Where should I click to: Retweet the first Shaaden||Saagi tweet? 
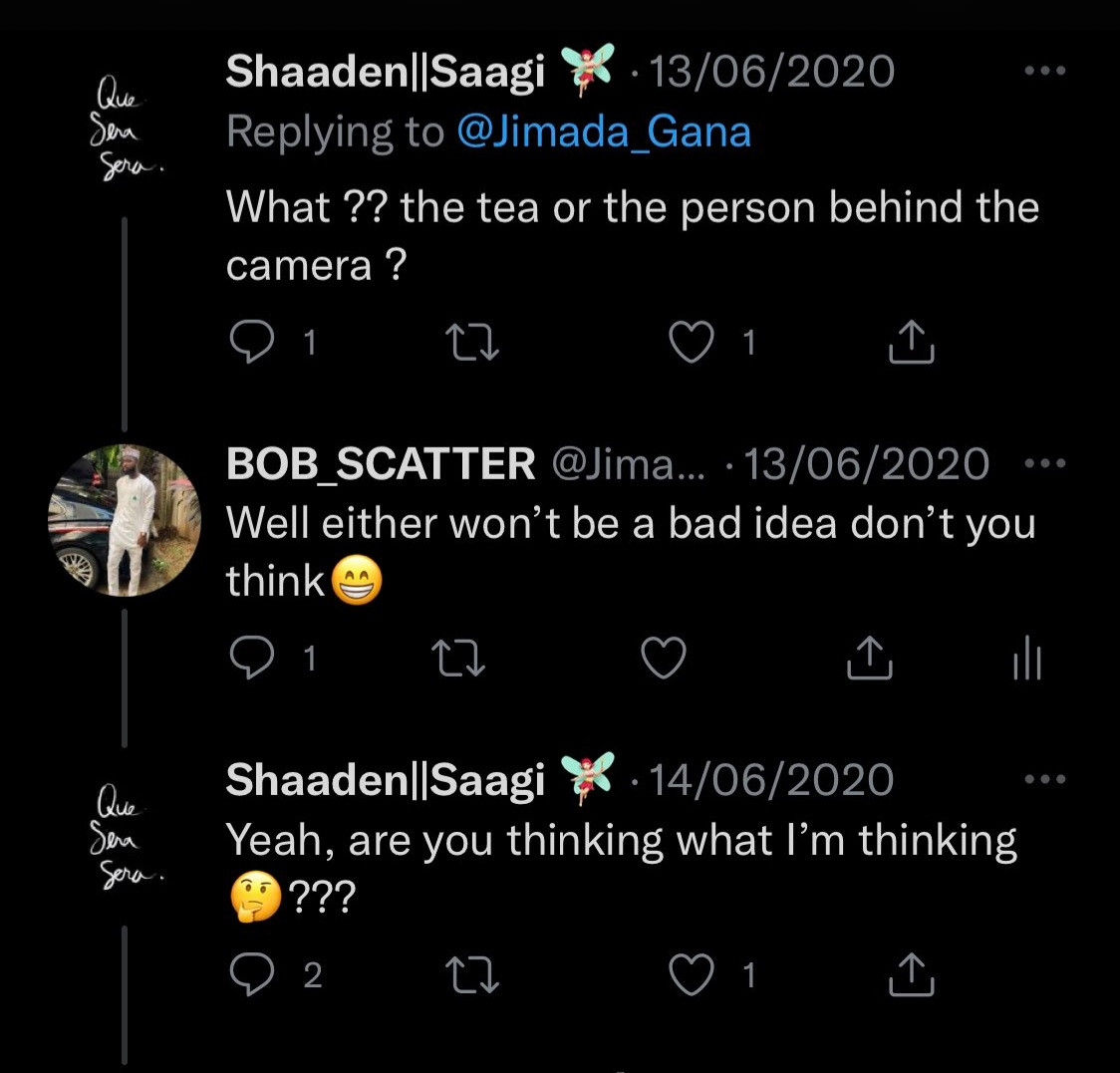pos(470,344)
